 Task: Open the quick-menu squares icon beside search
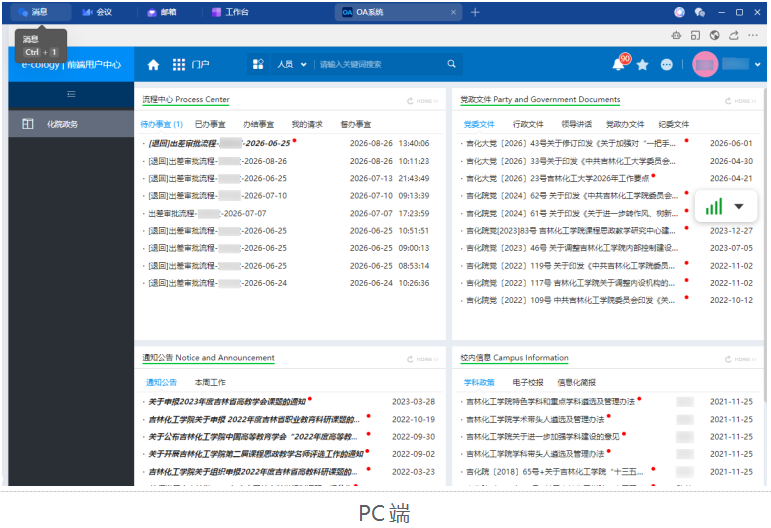coord(258,64)
